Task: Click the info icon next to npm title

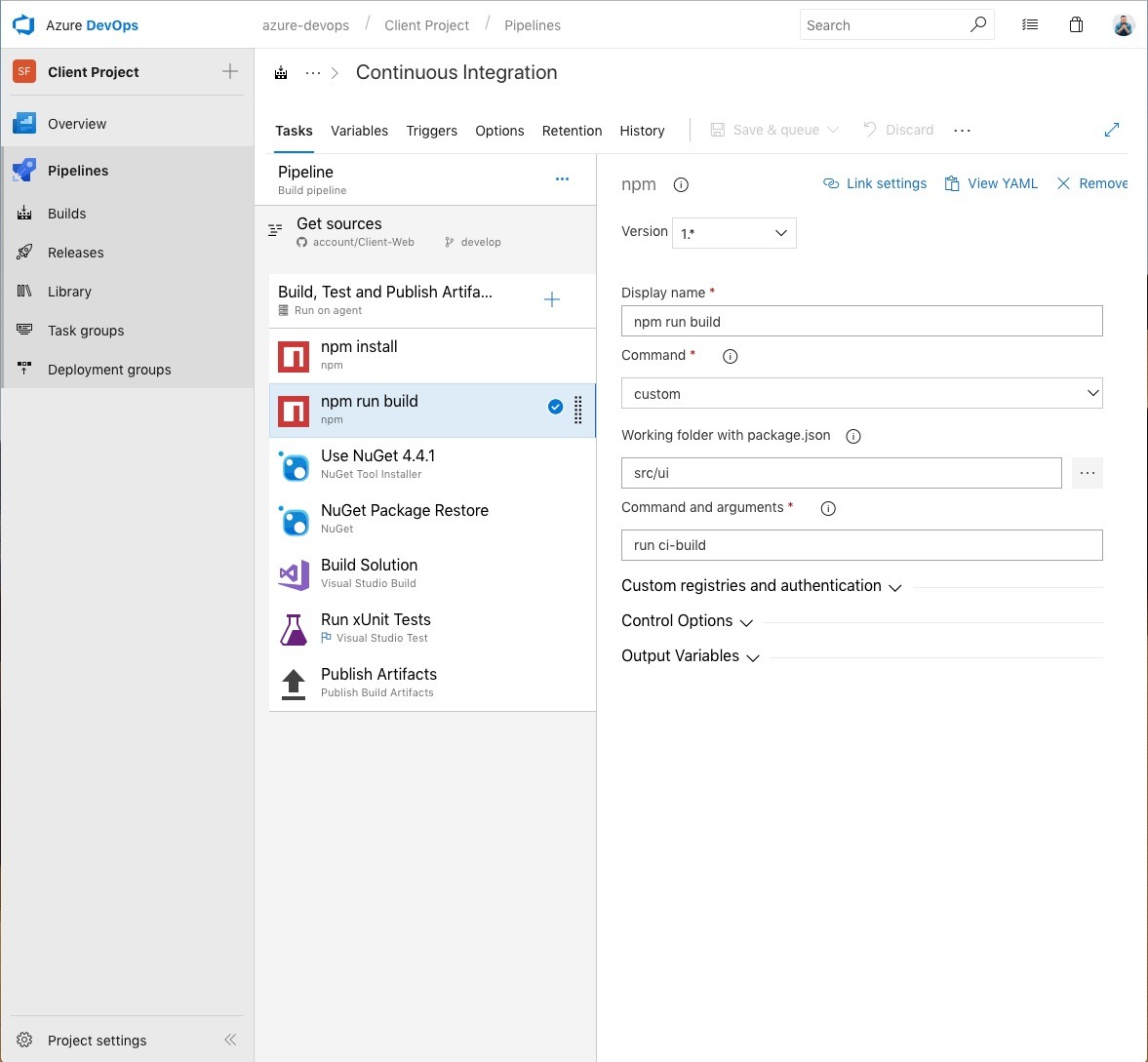Action: [682, 184]
